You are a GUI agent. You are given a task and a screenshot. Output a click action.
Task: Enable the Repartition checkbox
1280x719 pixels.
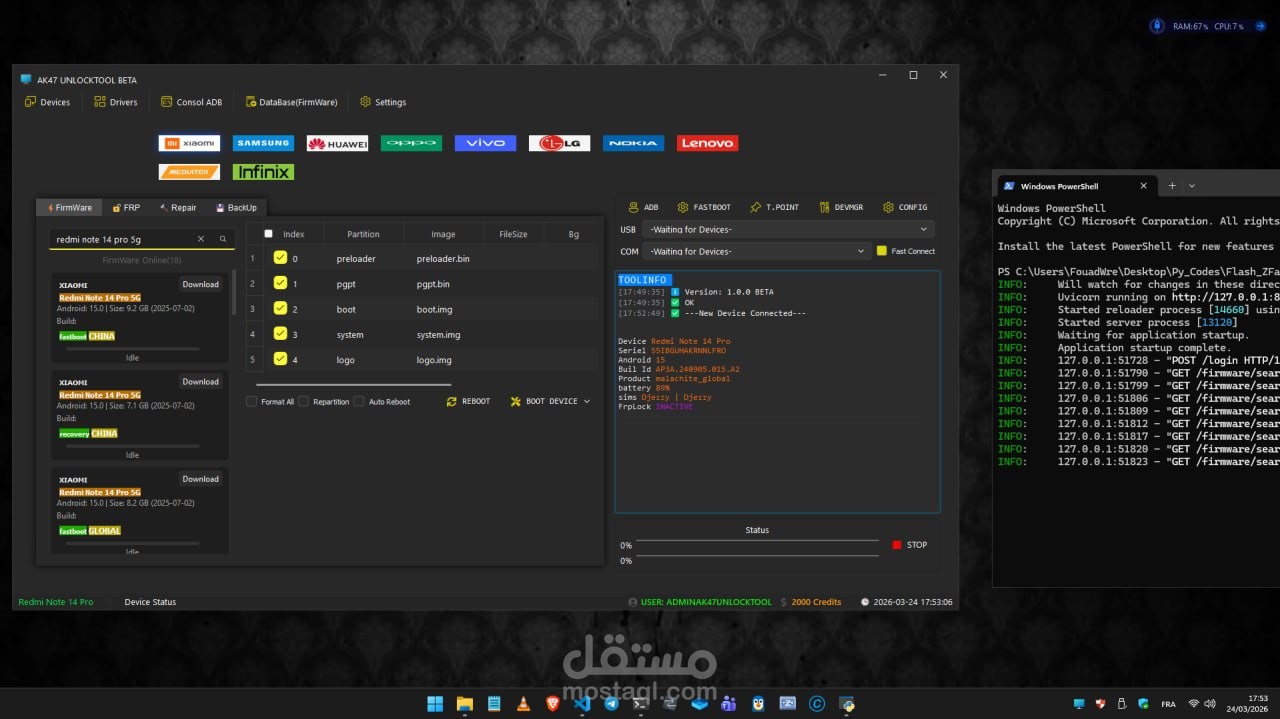(x=304, y=402)
